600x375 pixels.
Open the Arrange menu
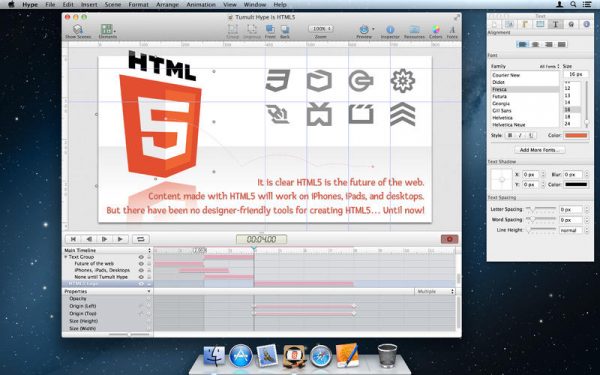(167, 5)
